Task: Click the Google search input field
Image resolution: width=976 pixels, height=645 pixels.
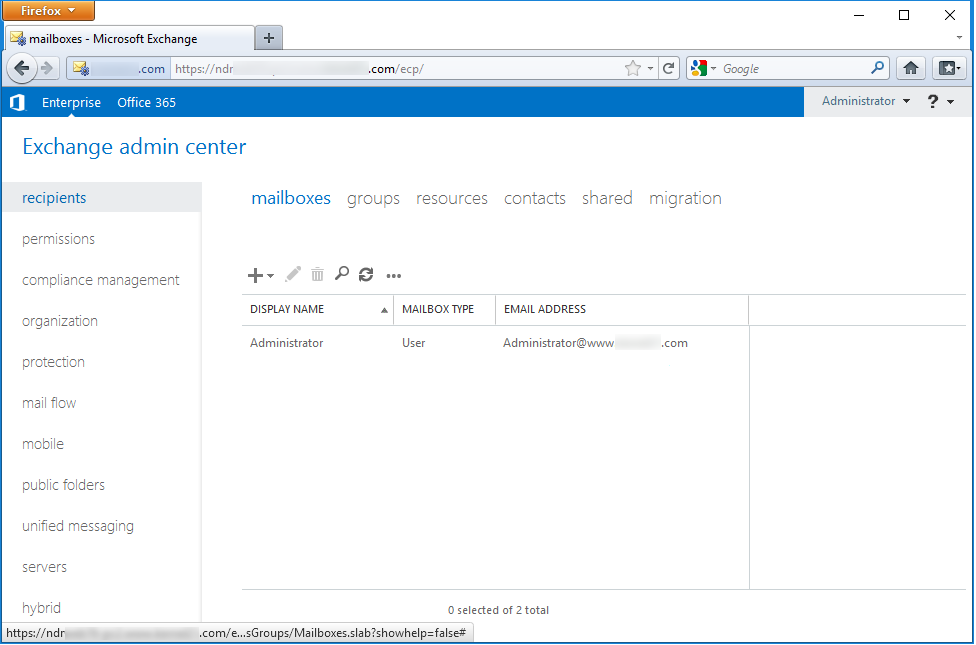Action: (x=794, y=68)
